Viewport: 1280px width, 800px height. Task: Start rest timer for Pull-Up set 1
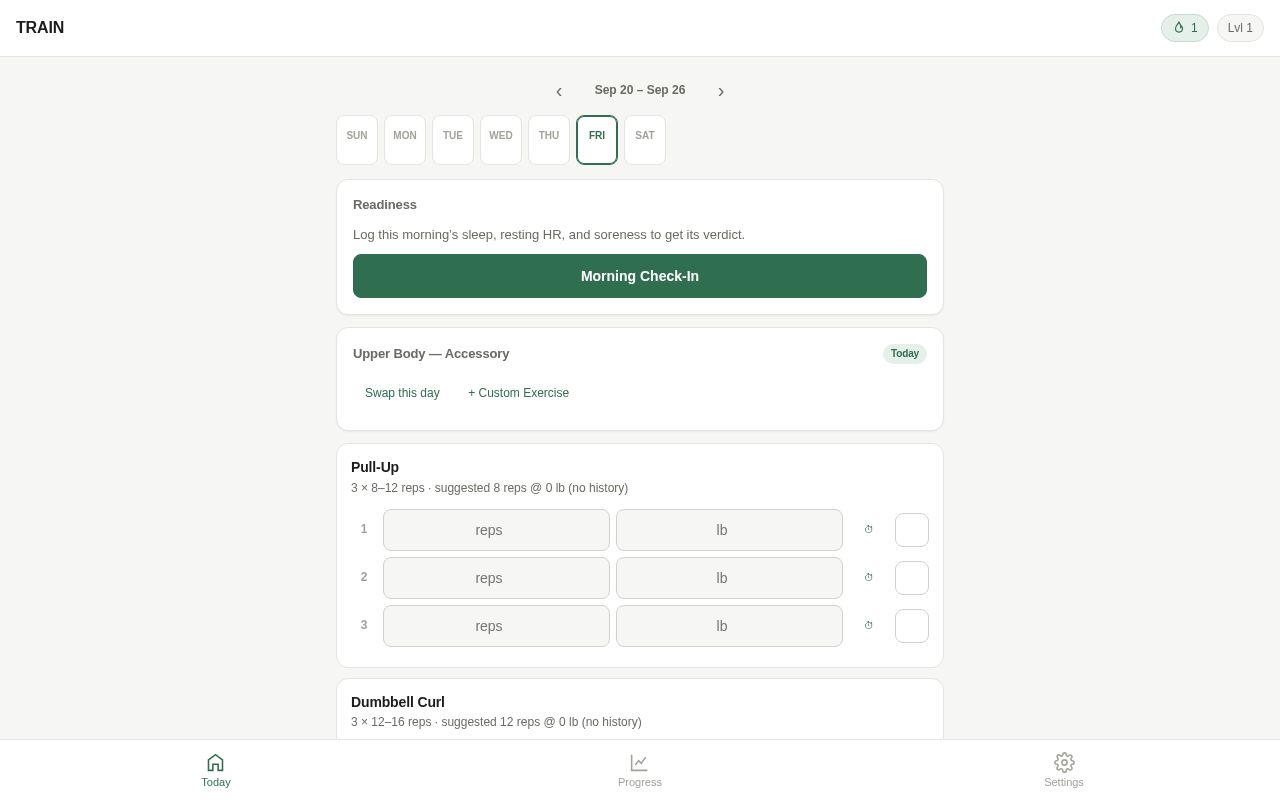point(869,530)
